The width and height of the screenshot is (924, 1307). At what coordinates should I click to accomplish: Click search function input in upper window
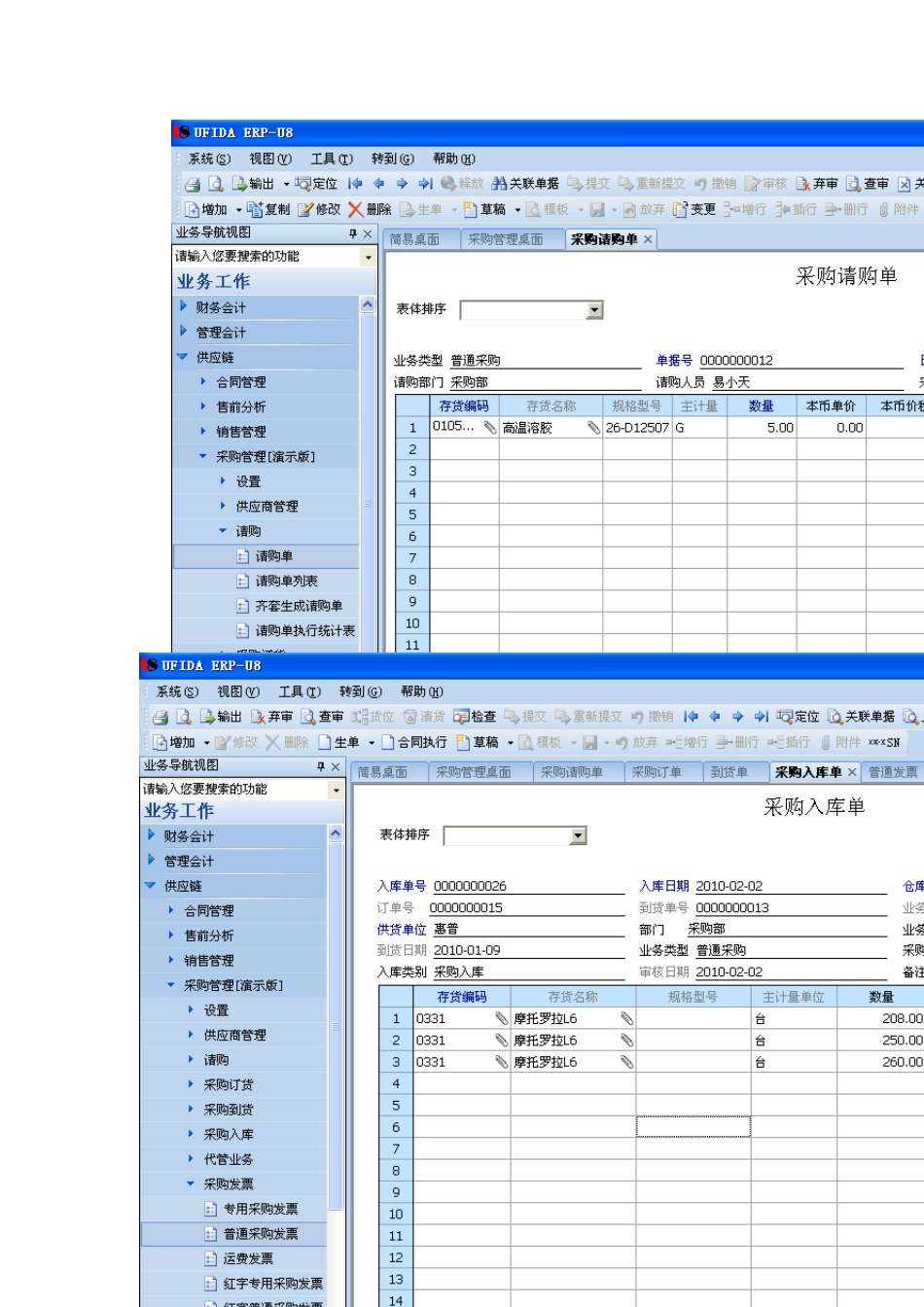266,257
